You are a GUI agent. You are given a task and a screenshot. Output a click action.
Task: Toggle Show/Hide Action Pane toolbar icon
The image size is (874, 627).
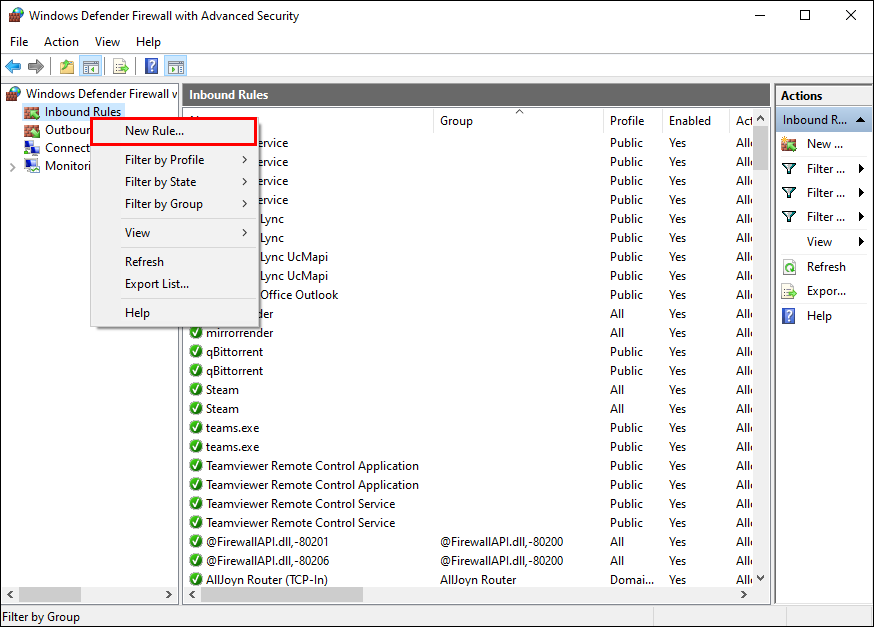[x=176, y=67]
